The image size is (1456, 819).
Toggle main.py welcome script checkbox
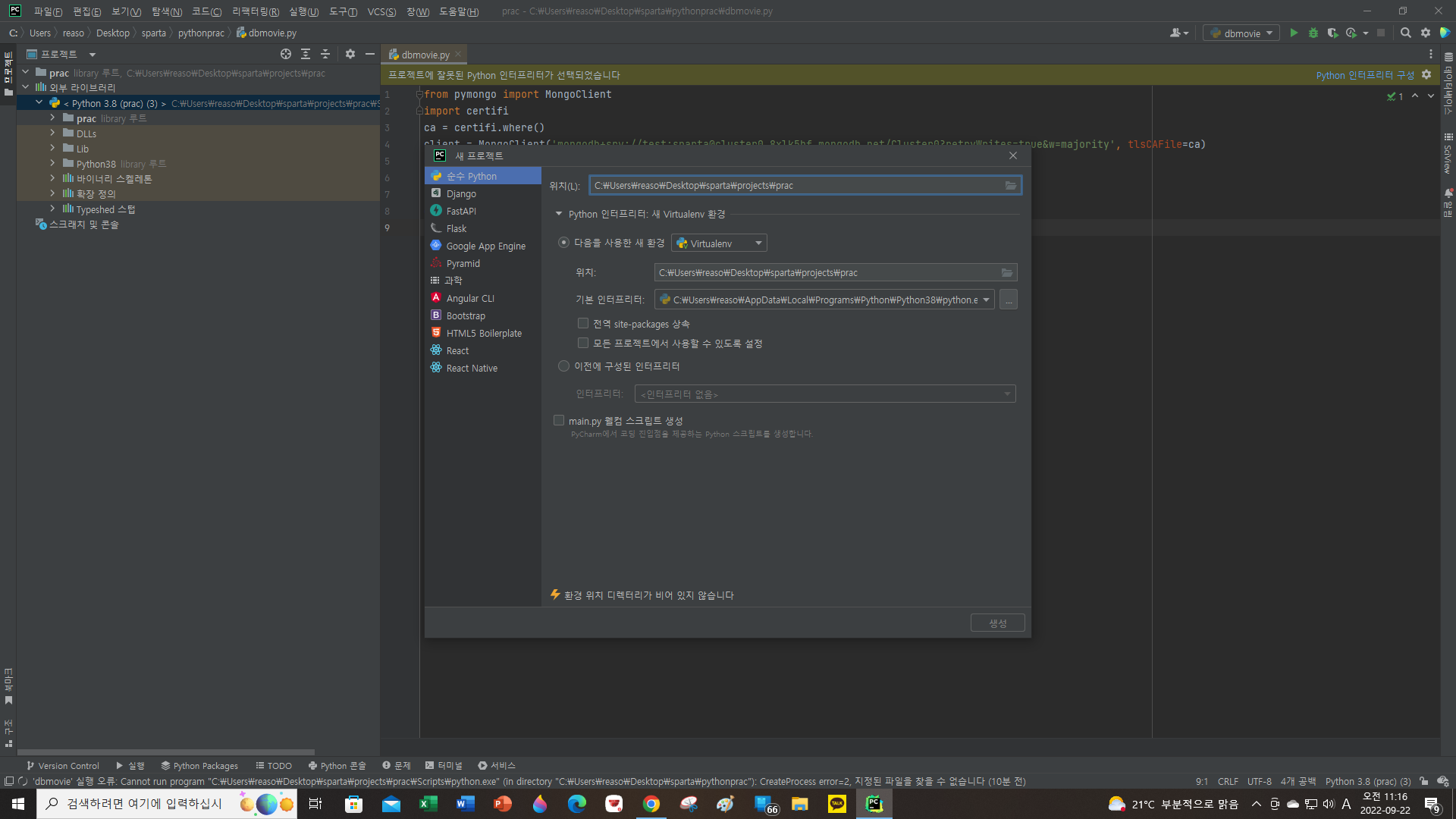point(559,421)
